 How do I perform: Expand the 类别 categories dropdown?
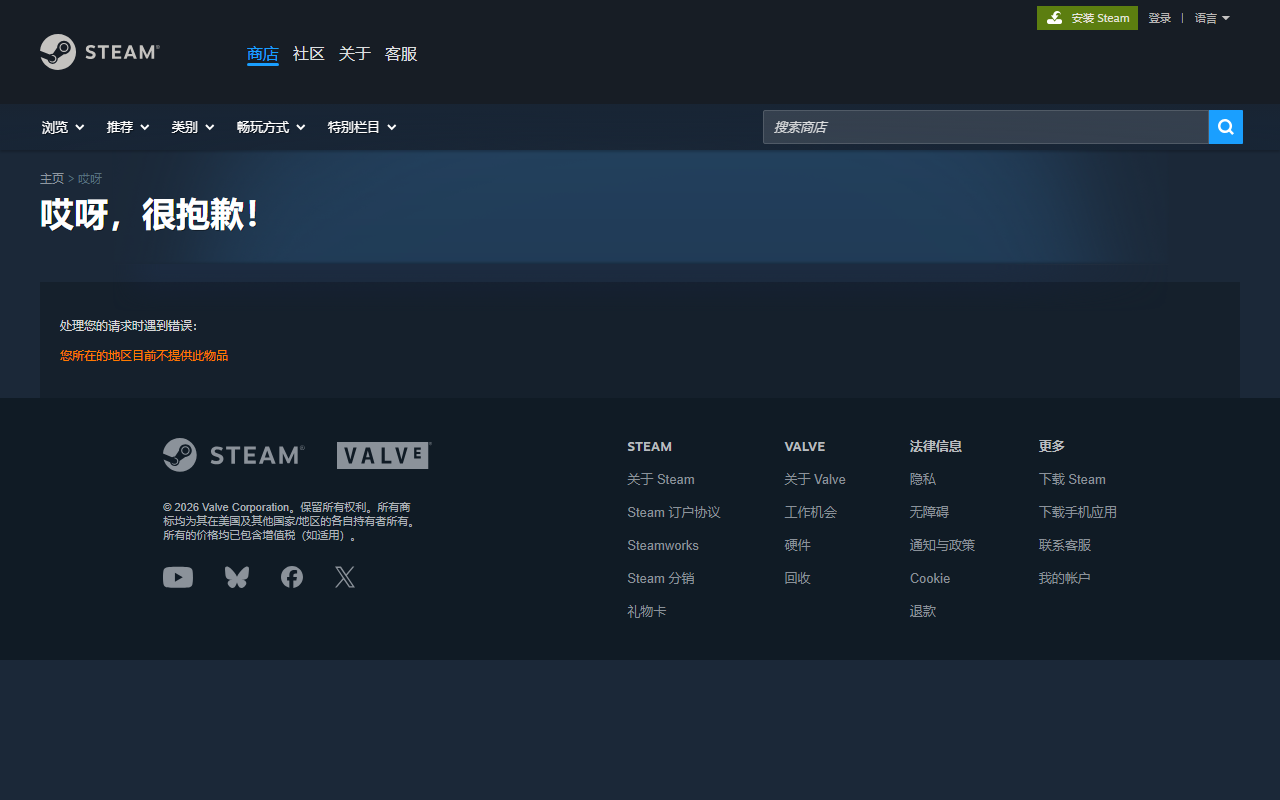click(193, 127)
